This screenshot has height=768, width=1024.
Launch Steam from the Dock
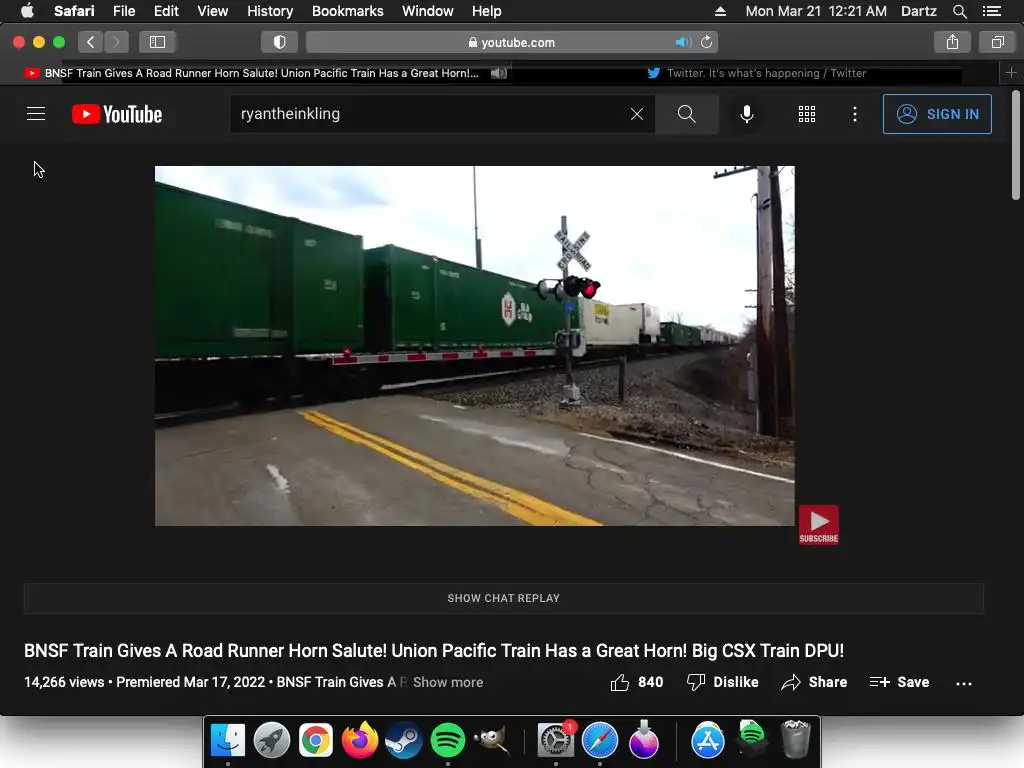404,741
